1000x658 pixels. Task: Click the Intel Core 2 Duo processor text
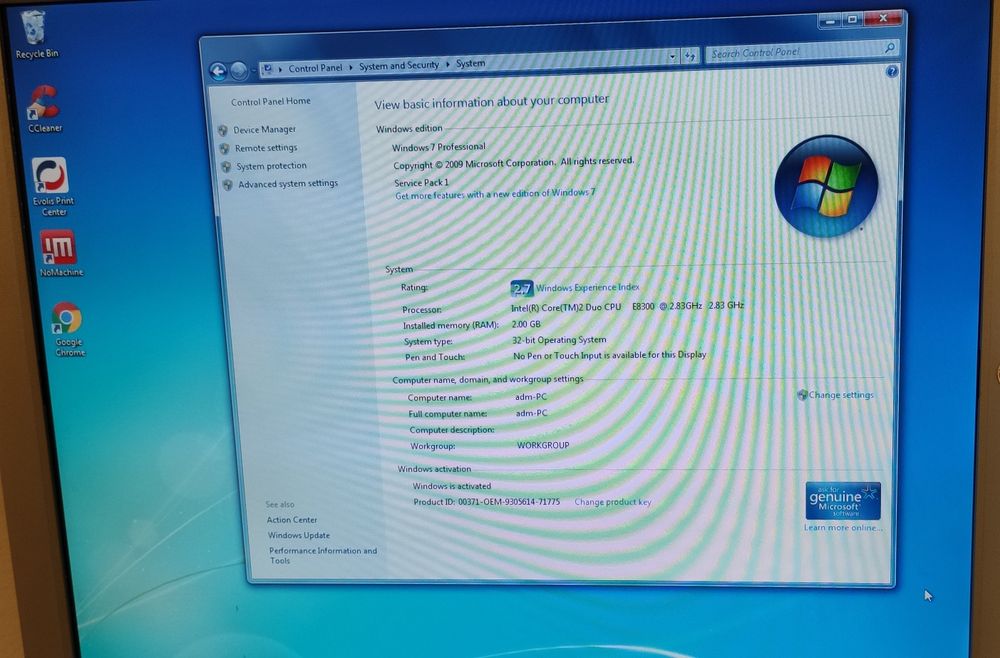coord(628,307)
